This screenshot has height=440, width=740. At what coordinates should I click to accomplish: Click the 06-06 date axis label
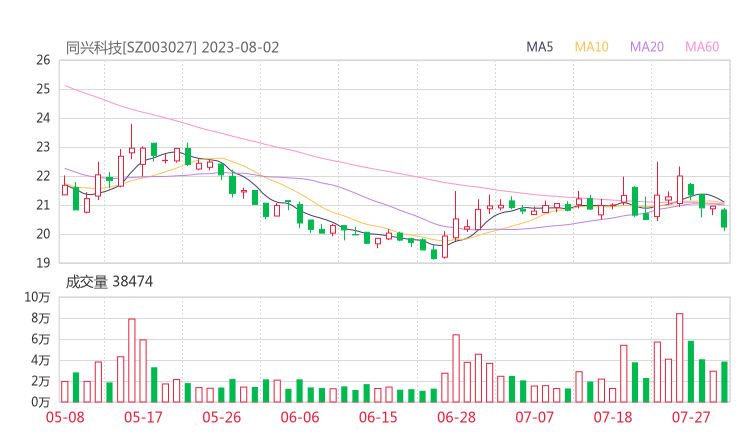(300, 417)
